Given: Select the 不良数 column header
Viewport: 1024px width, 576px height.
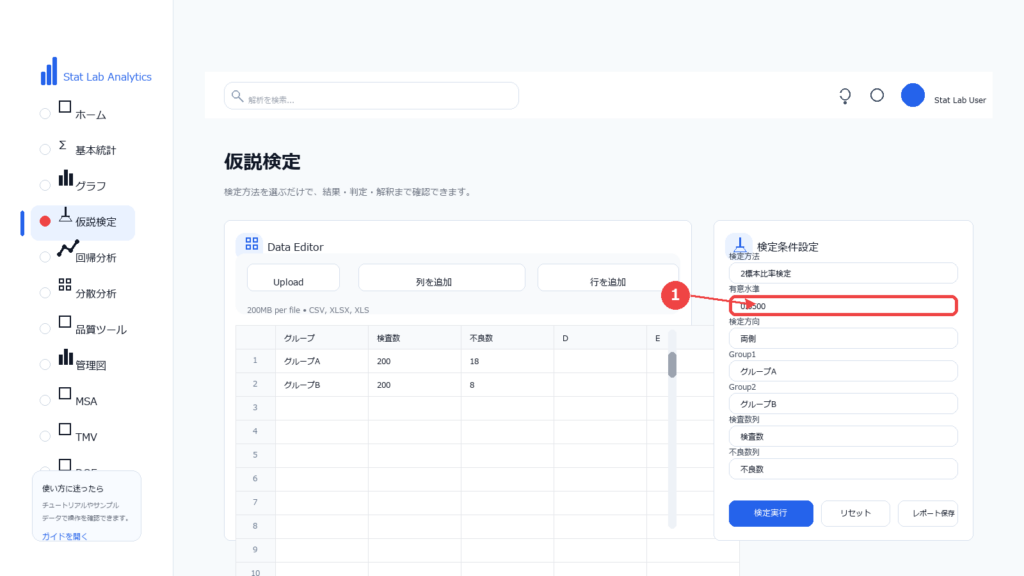Looking at the screenshot, I should pos(507,338).
